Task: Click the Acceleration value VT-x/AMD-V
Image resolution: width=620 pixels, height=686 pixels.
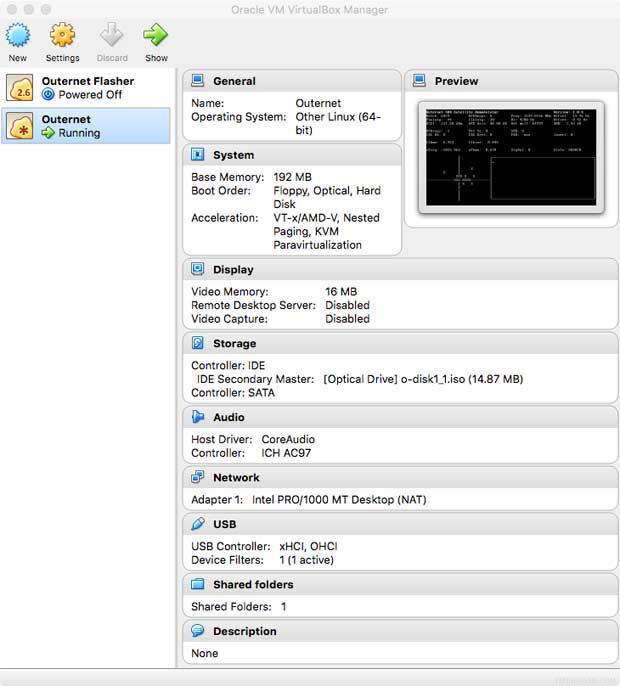Action: [x=307, y=218]
